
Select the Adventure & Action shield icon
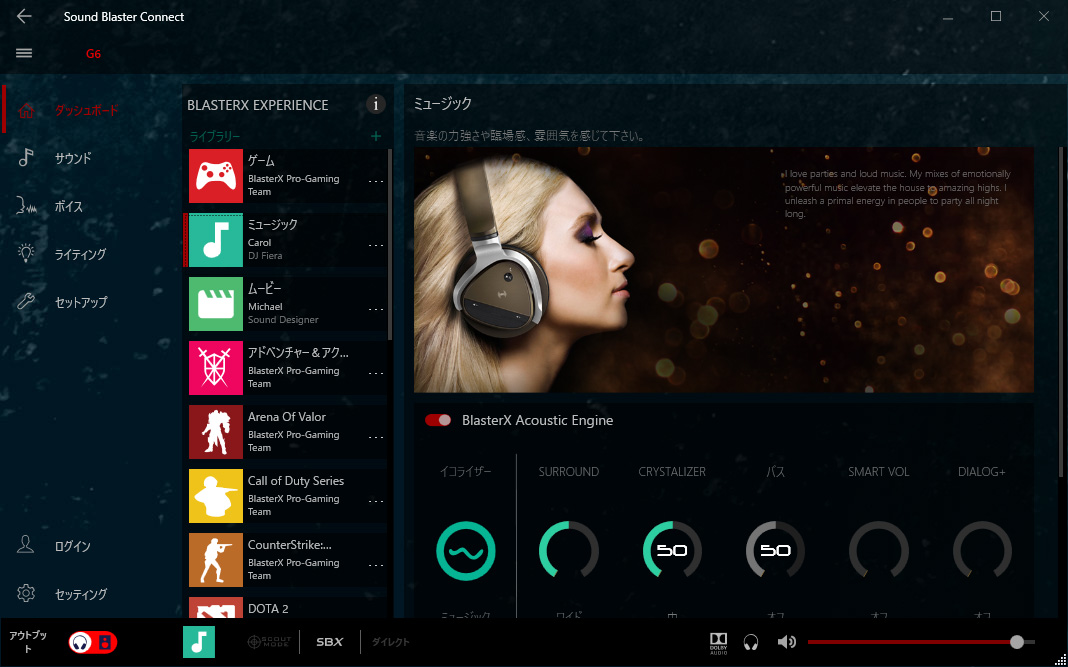tap(216, 368)
